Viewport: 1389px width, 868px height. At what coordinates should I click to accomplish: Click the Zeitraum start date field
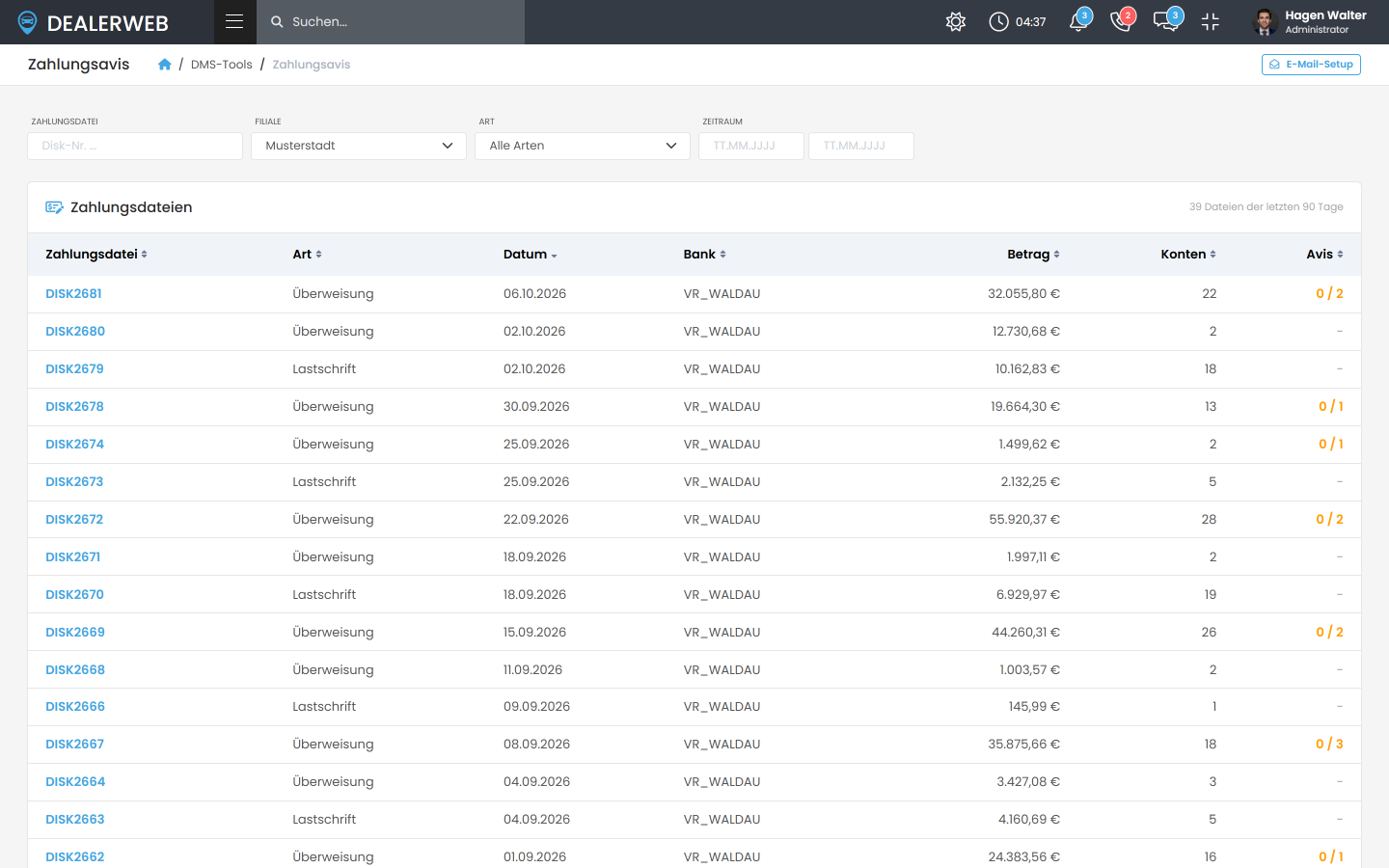click(751, 146)
